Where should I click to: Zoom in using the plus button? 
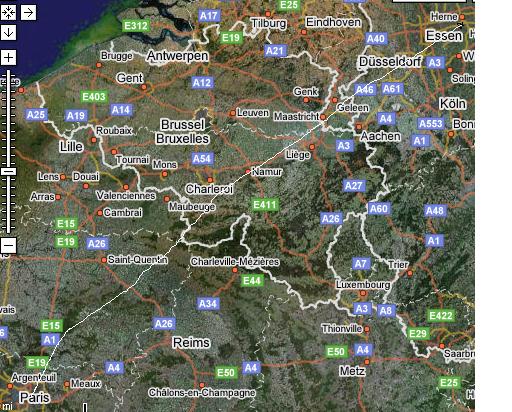pos(8,58)
